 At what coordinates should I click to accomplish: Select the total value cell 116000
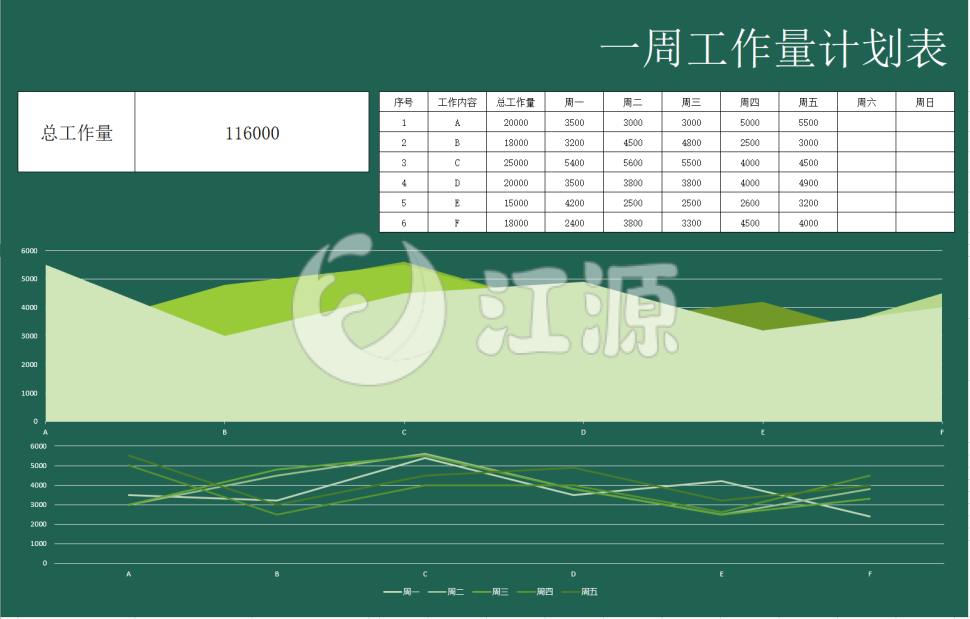point(252,132)
